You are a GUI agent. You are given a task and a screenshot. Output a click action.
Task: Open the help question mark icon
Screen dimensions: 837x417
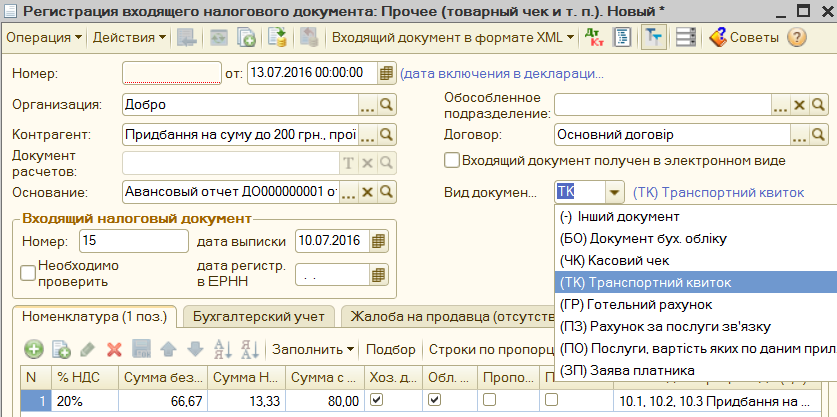point(796,38)
